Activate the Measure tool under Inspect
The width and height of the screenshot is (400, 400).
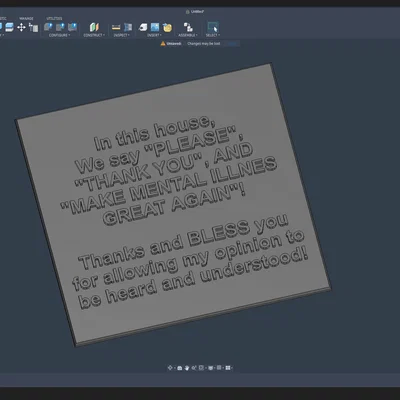116,27
